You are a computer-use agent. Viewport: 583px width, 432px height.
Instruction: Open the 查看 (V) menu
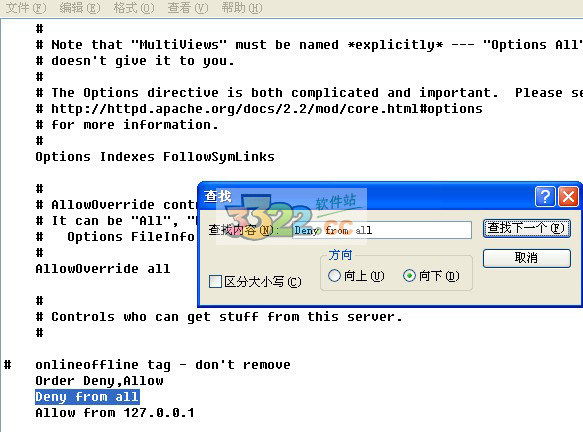click(x=188, y=8)
